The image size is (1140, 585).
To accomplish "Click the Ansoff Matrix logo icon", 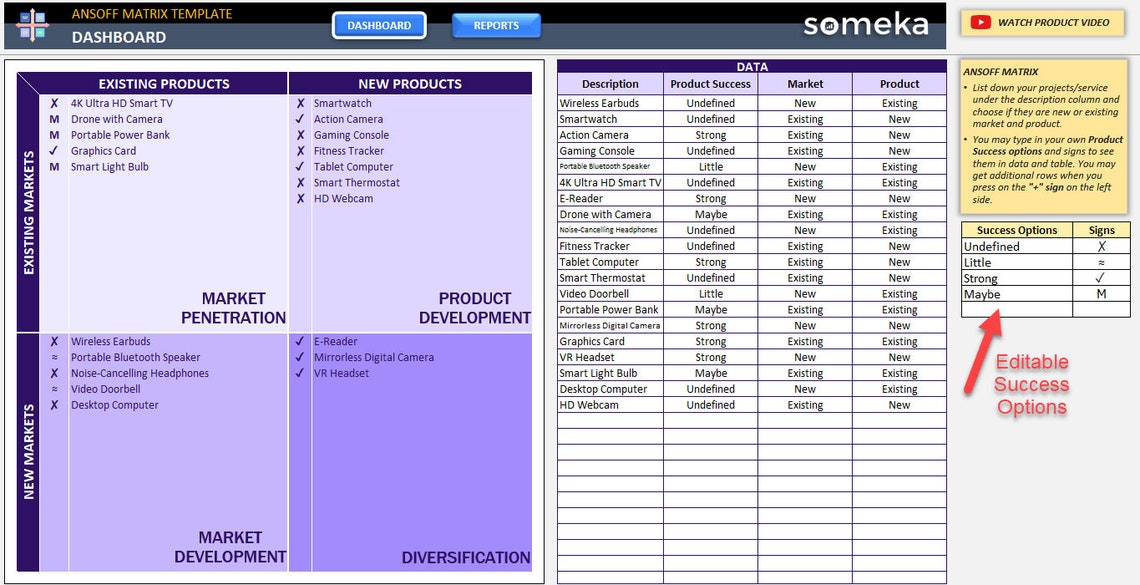I will (33, 25).
